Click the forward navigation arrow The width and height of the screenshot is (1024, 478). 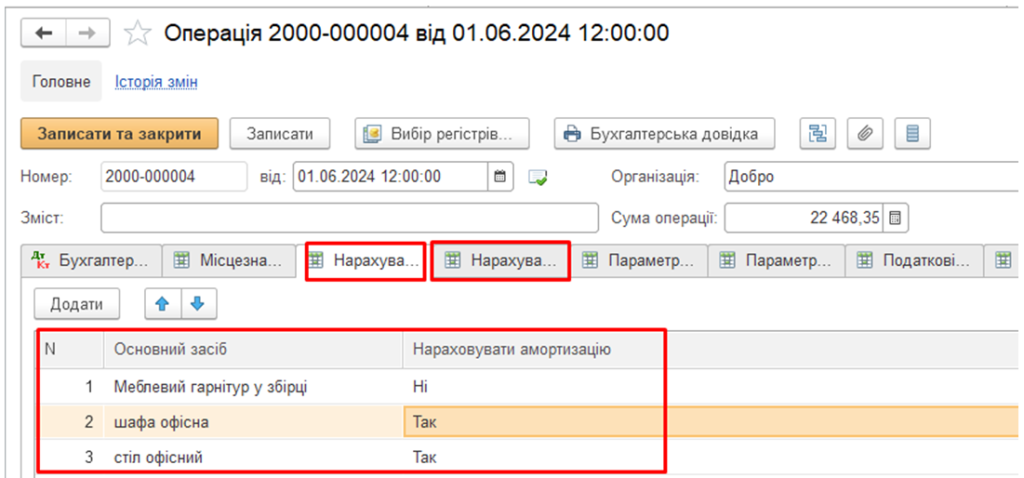(x=87, y=33)
